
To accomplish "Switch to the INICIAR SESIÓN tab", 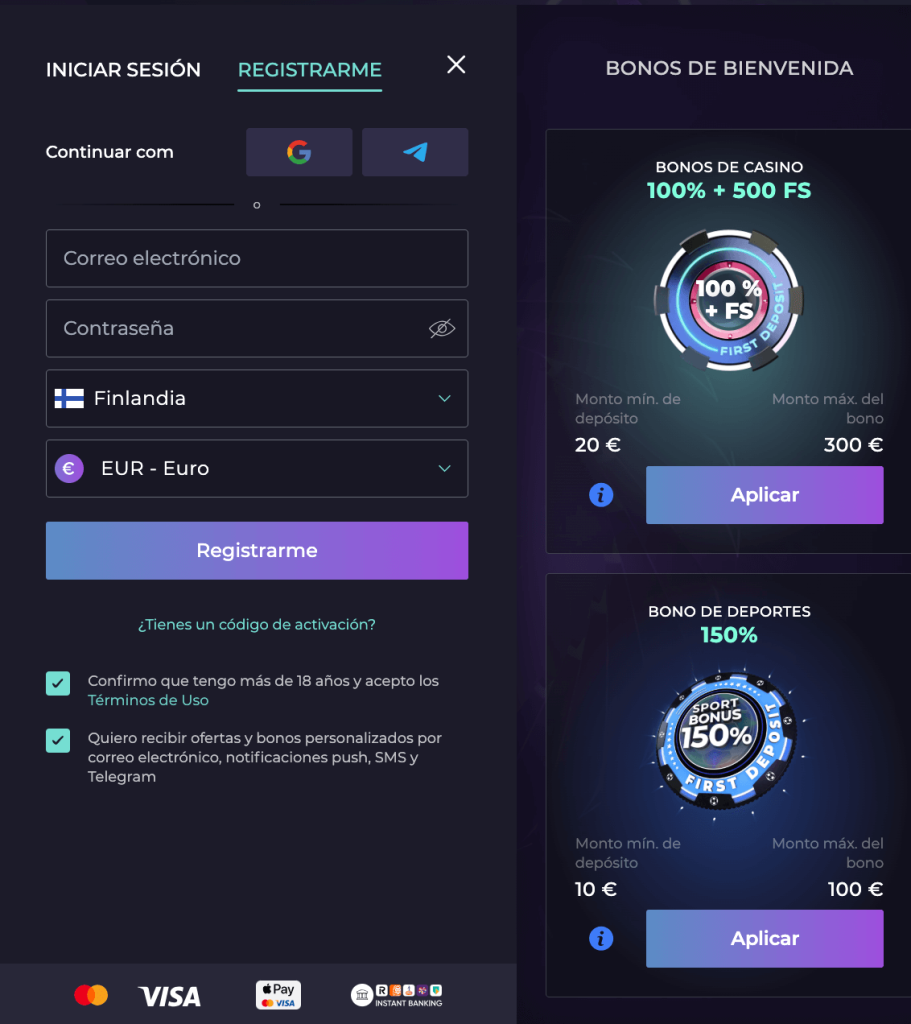I will pos(123,70).
